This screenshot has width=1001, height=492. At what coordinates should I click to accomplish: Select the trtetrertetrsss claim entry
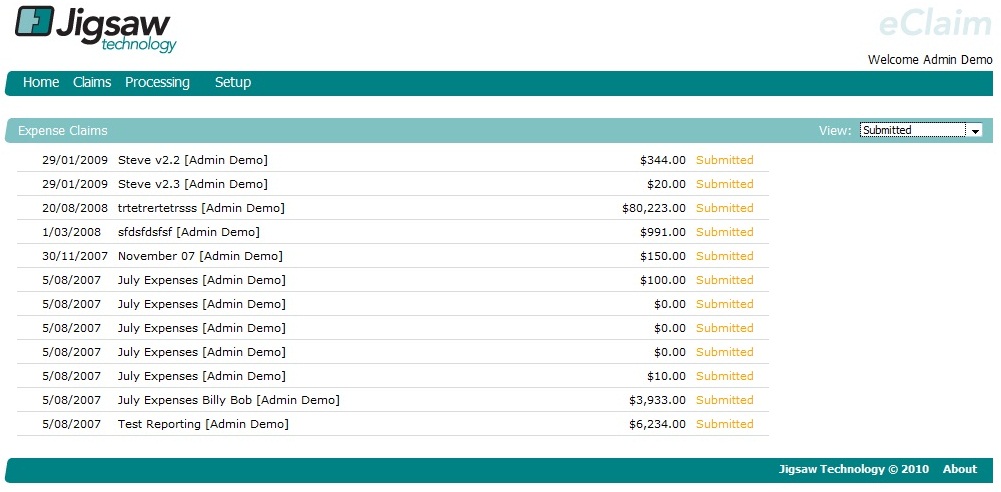[200, 208]
